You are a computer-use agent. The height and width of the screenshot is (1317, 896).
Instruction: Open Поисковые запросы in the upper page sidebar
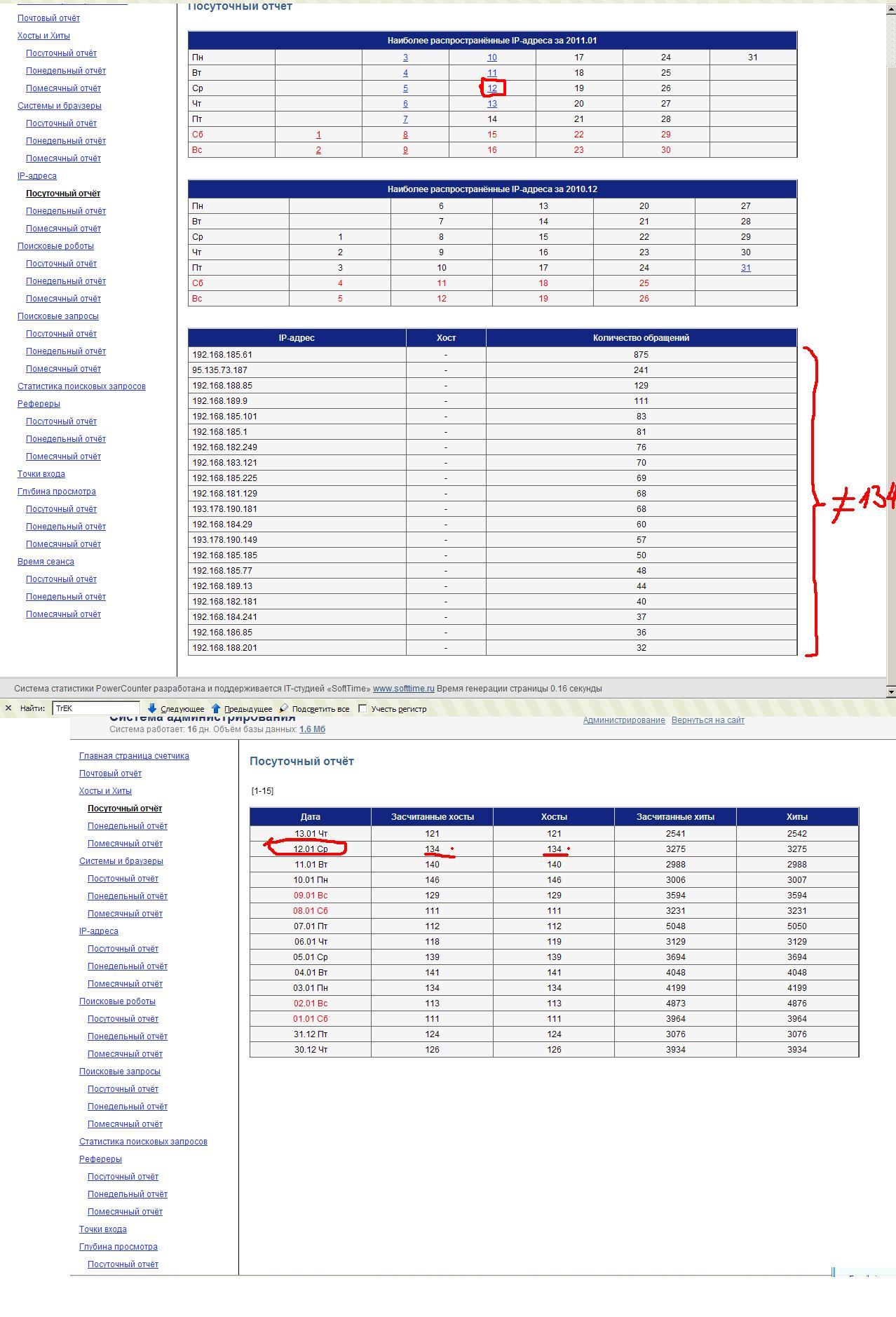[x=58, y=316]
